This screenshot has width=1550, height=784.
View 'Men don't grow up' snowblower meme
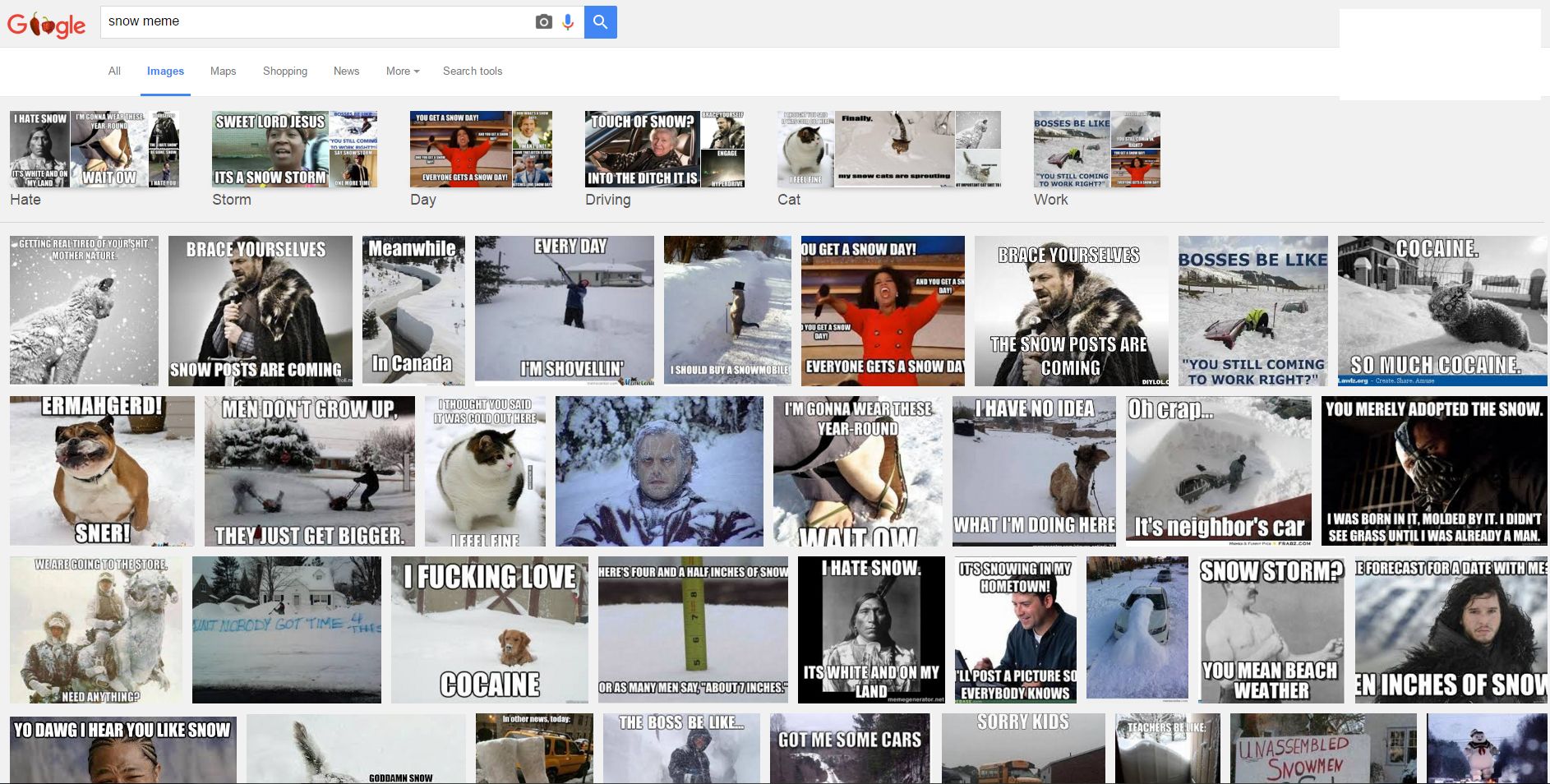[x=309, y=471]
